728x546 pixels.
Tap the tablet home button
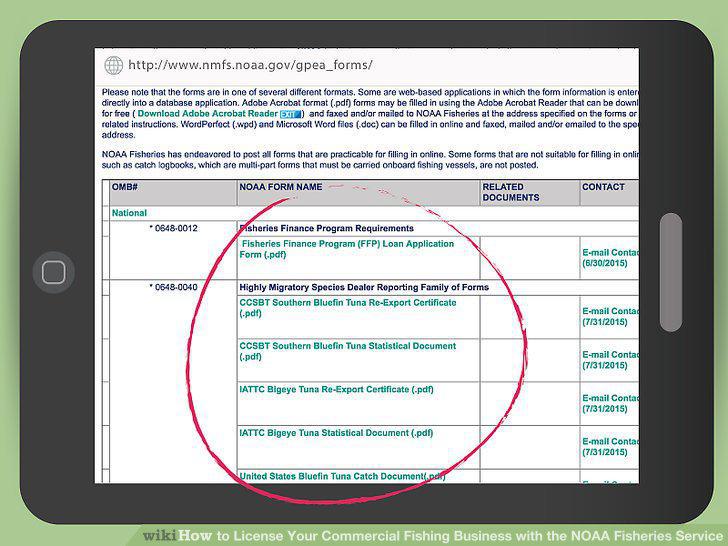[x=54, y=272]
